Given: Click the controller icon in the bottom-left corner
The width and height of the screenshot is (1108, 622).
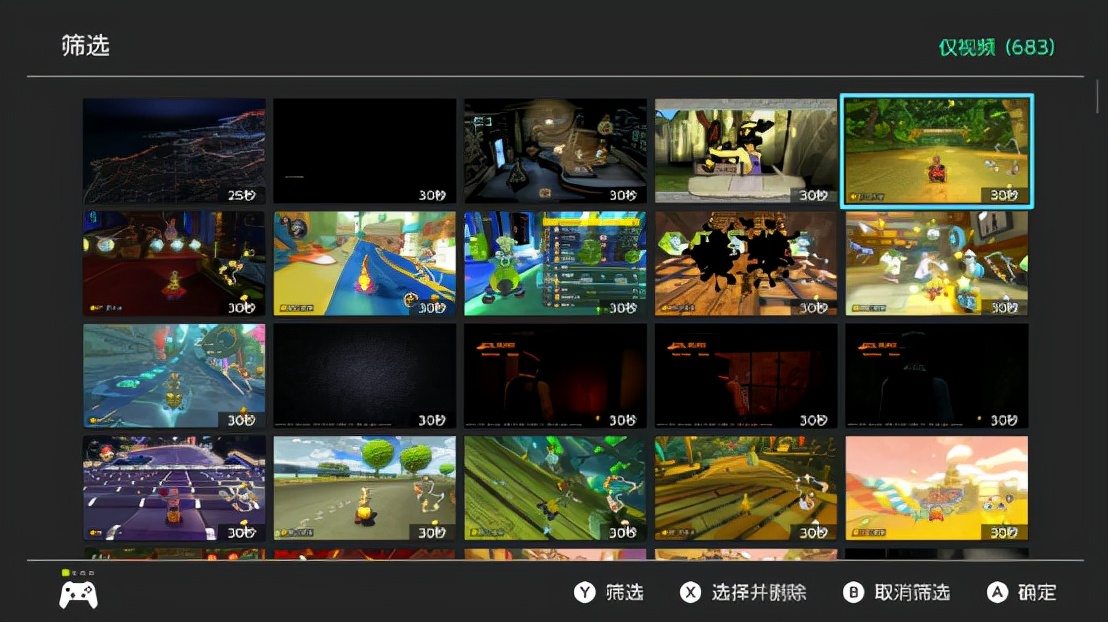Looking at the screenshot, I should click(x=78, y=594).
